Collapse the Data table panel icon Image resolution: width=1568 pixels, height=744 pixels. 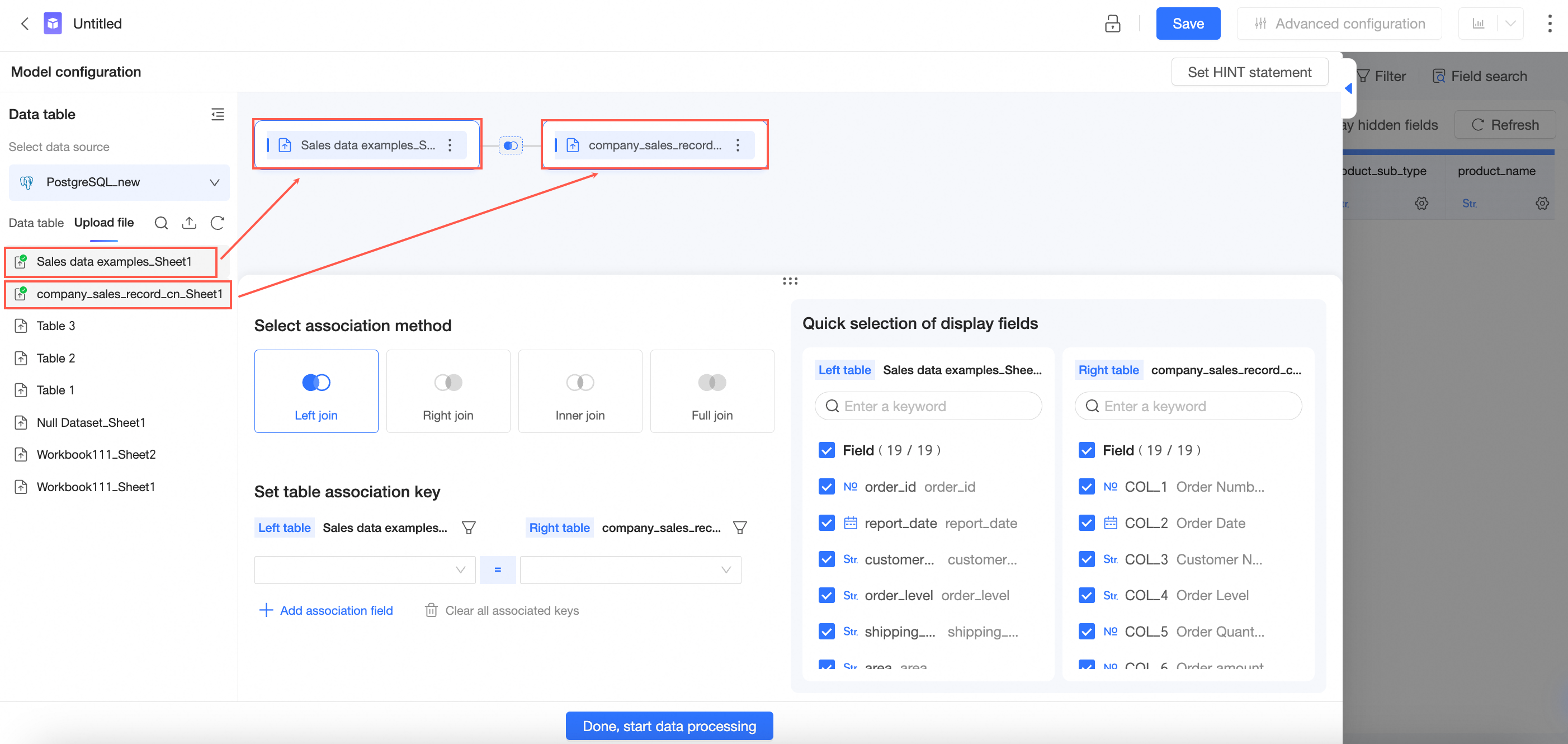tap(218, 115)
